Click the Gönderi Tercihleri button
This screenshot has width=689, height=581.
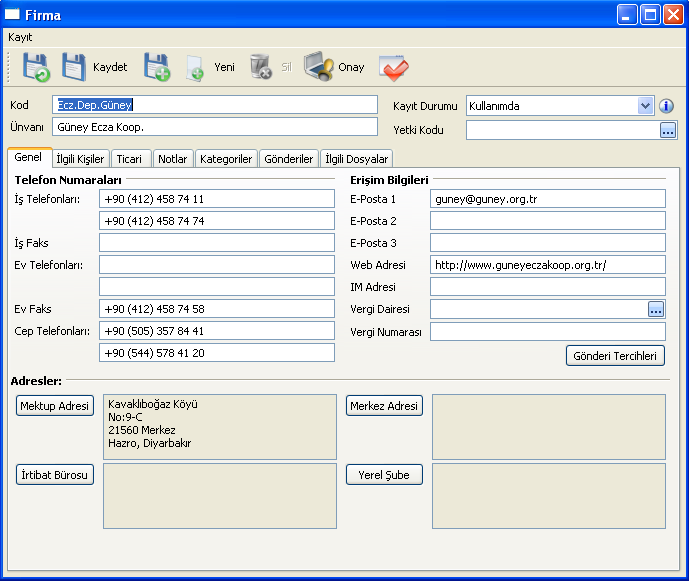click(615, 356)
